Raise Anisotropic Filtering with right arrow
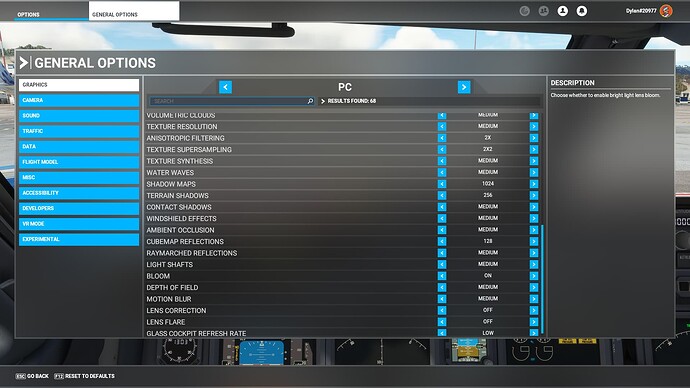Screen dimensions: 690x388 pyautogui.click(x=534, y=138)
